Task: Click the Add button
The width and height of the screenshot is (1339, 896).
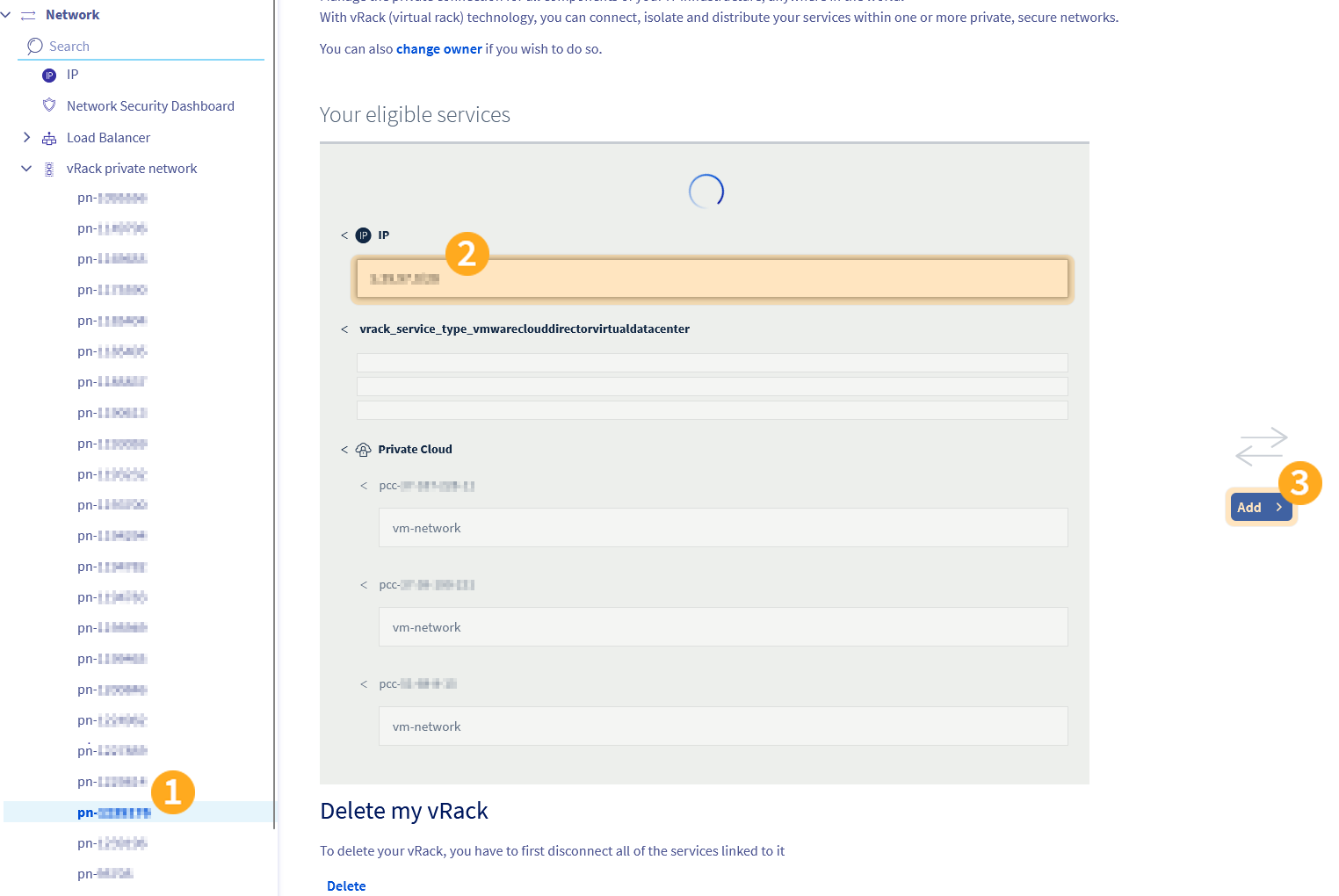Action: tap(1261, 507)
